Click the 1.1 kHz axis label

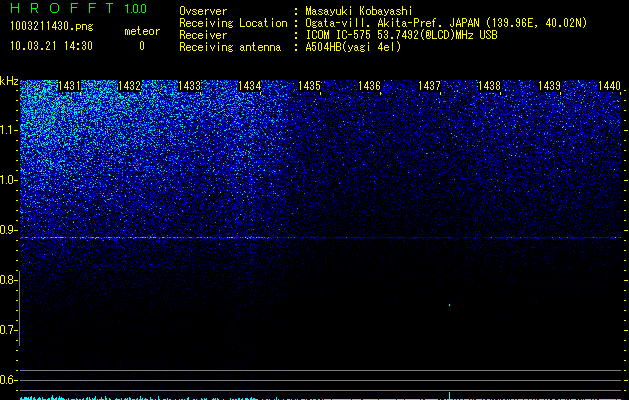coord(8,130)
